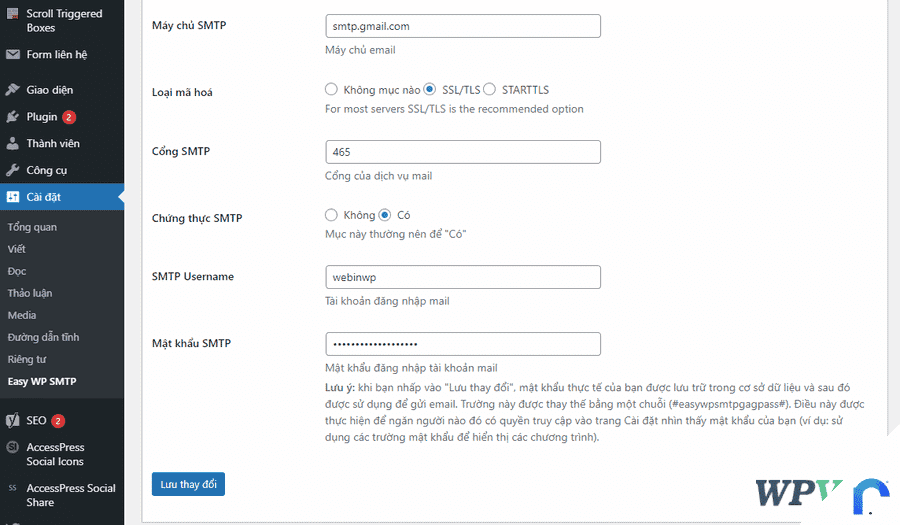The height and width of the screenshot is (525, 900).
Task: Go to Riêng tư settings submenu
Action: pos(27,359)
